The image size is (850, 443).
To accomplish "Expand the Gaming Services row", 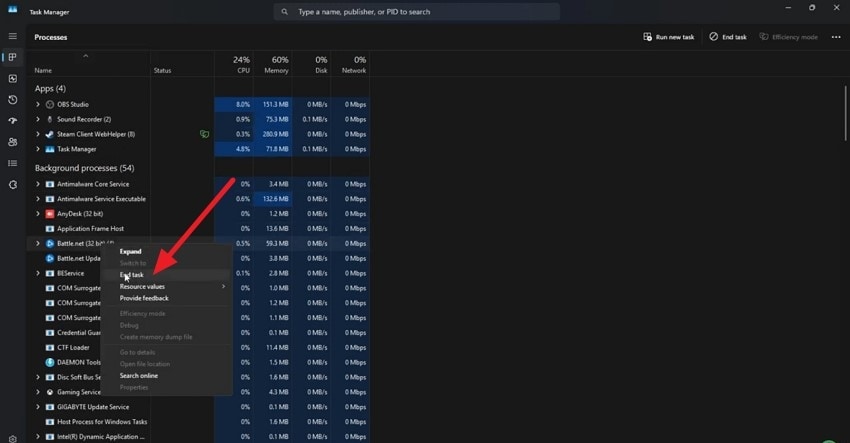I will (38, 392).
